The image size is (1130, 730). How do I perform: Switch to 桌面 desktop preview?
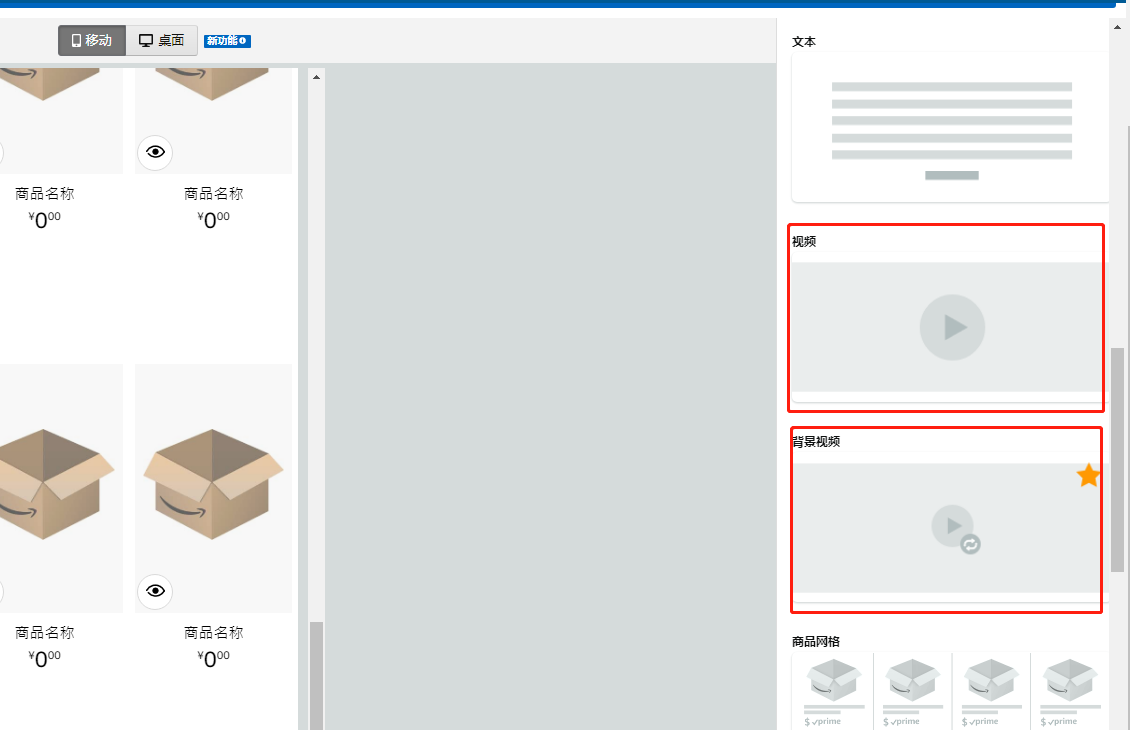pos(161,40)
